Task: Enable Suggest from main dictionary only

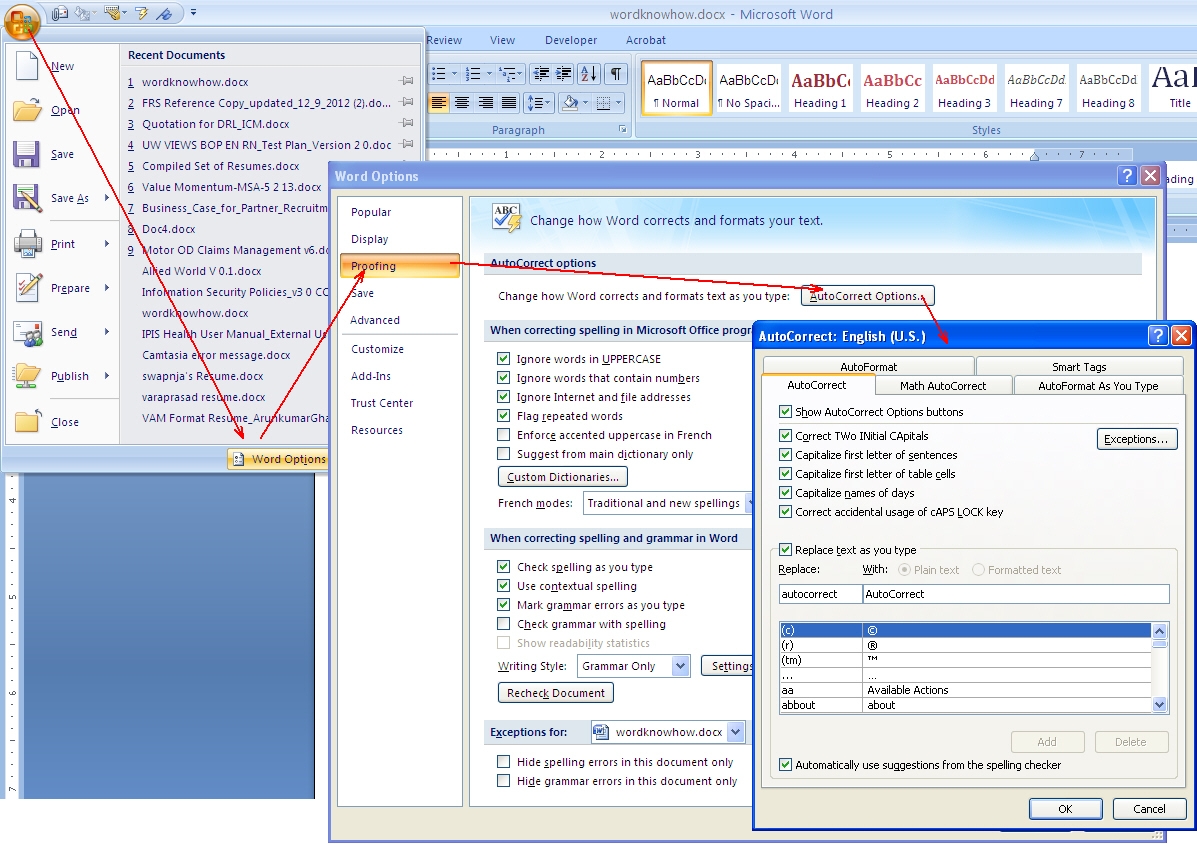Action: [503, 454]
